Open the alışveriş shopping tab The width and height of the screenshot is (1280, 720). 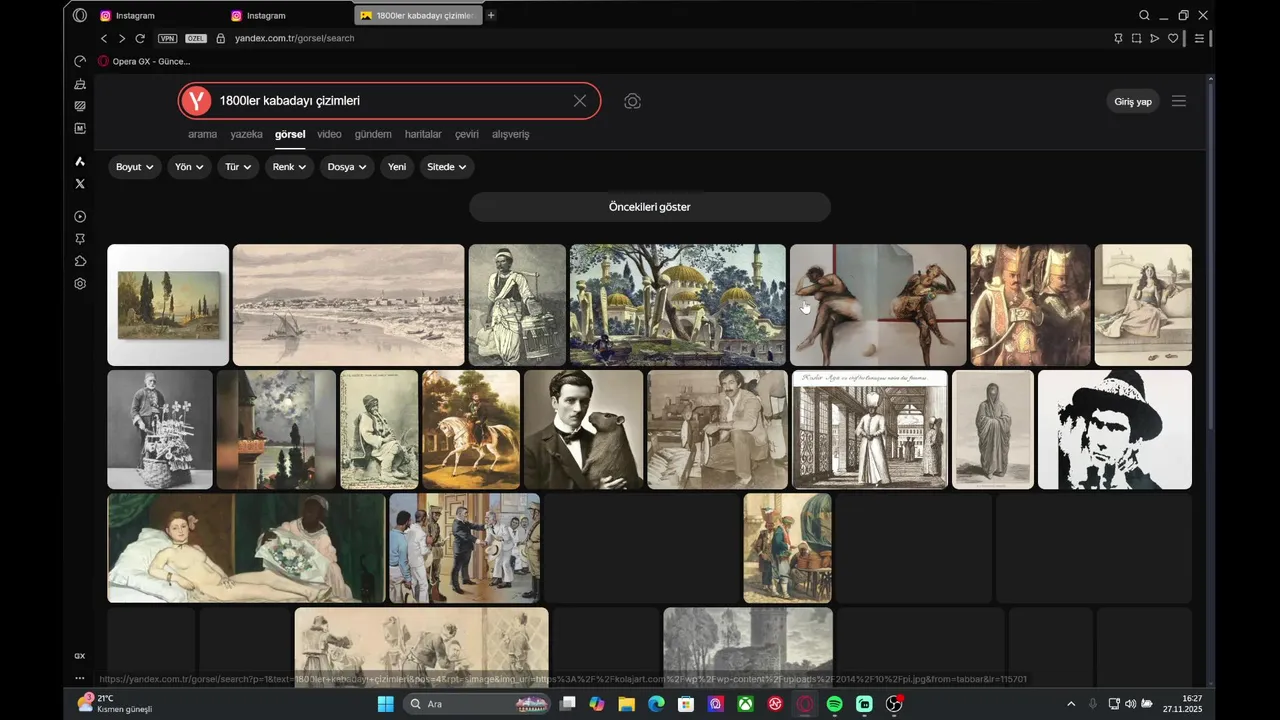[510, 134]
